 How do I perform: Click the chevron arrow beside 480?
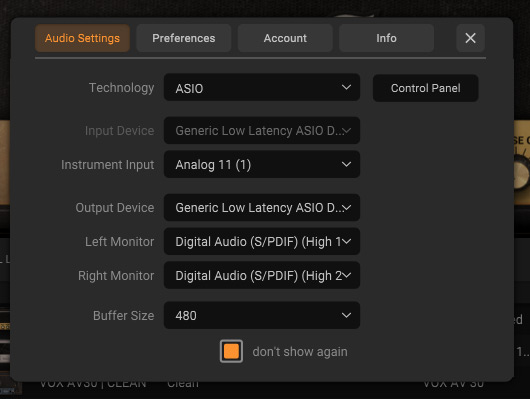coord(346,315)
